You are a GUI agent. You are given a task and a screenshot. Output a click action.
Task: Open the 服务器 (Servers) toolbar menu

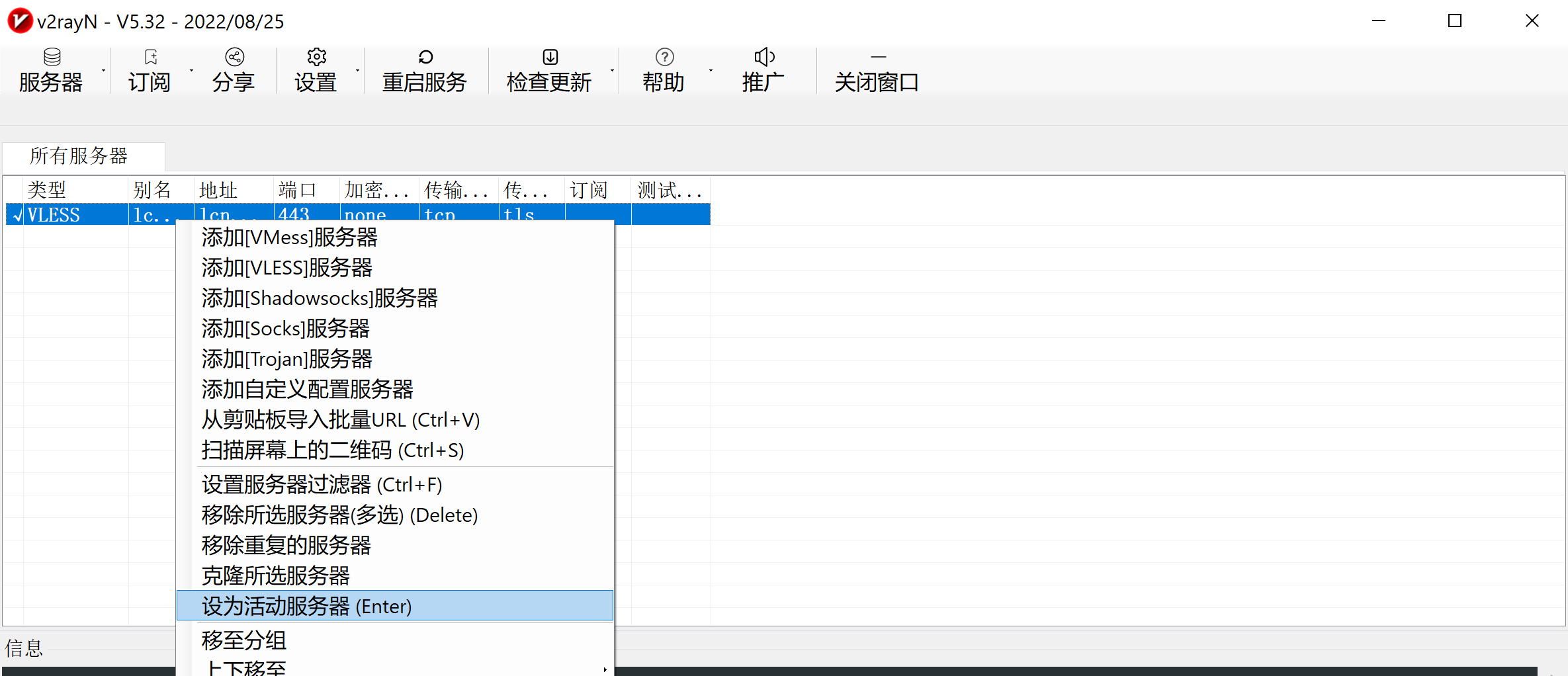(51, 71)
